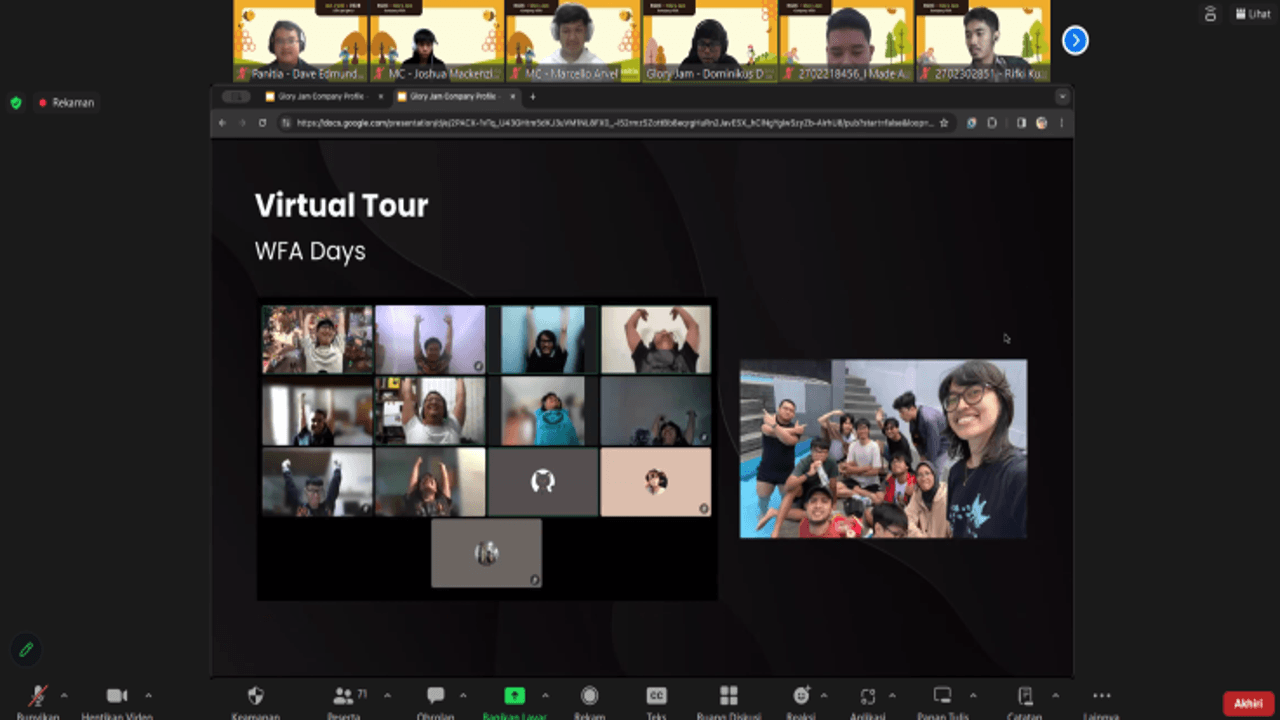Close the first Glory Jam browser tab
1280x720 pixels.
(380, 97)
